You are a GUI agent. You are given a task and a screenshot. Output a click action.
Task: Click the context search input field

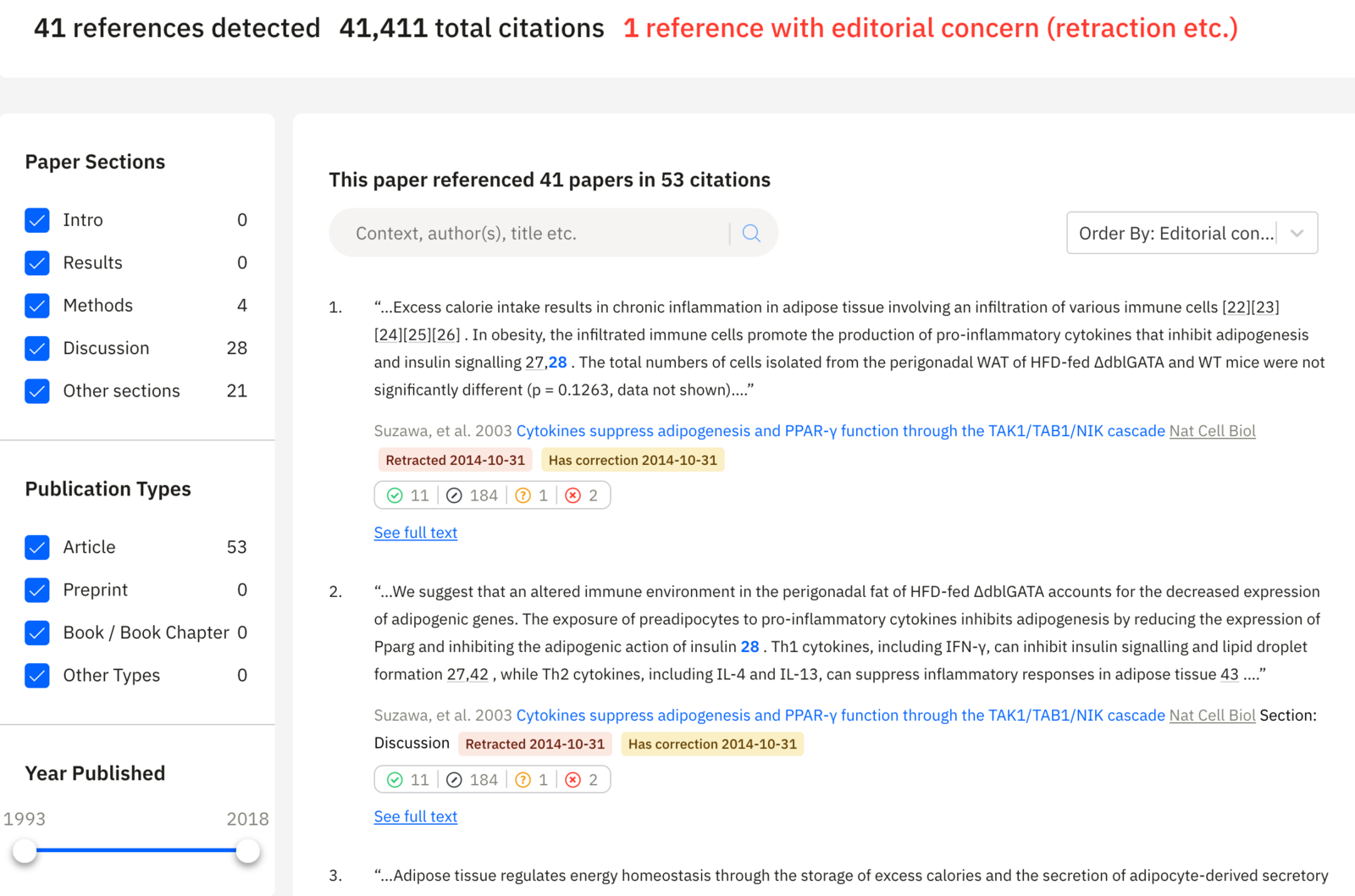pos(534,233)
